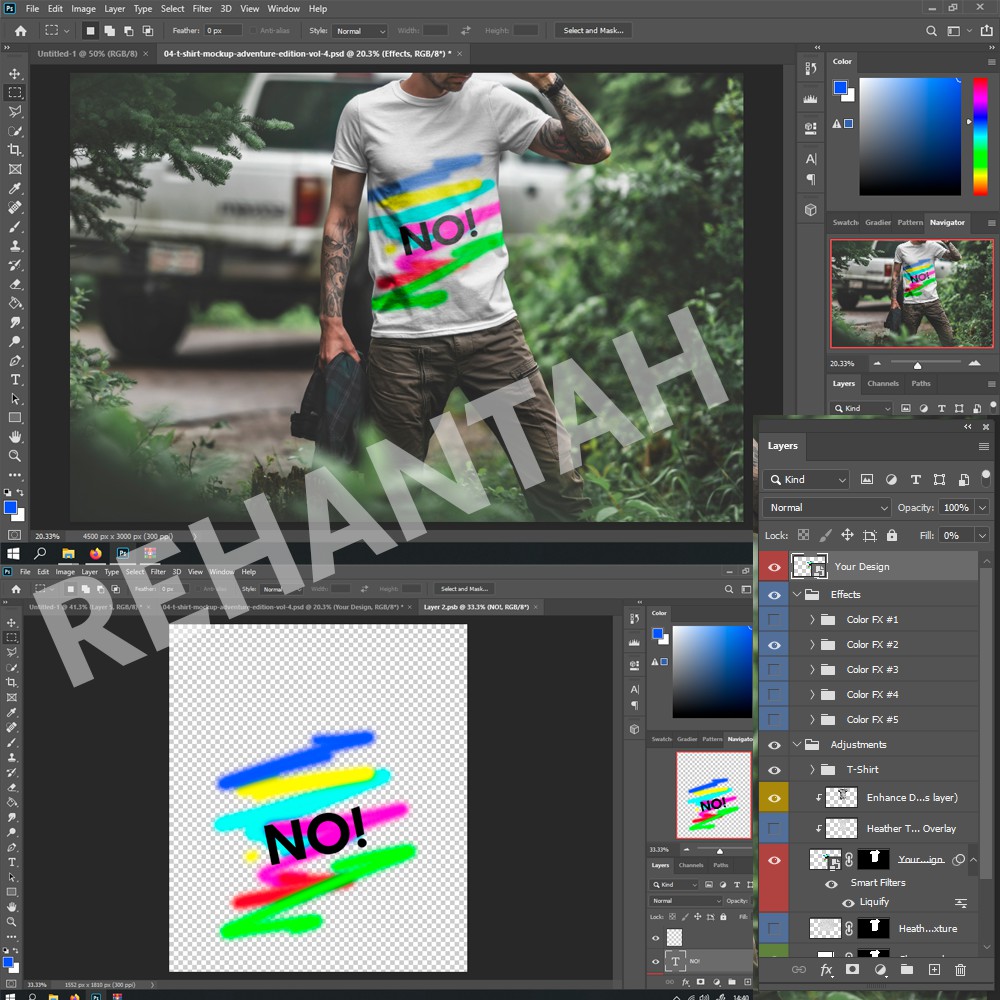This screenshot has width=1000, height=1000.
Task: Switch to the Channels tab
Action: tap(884, 383)
